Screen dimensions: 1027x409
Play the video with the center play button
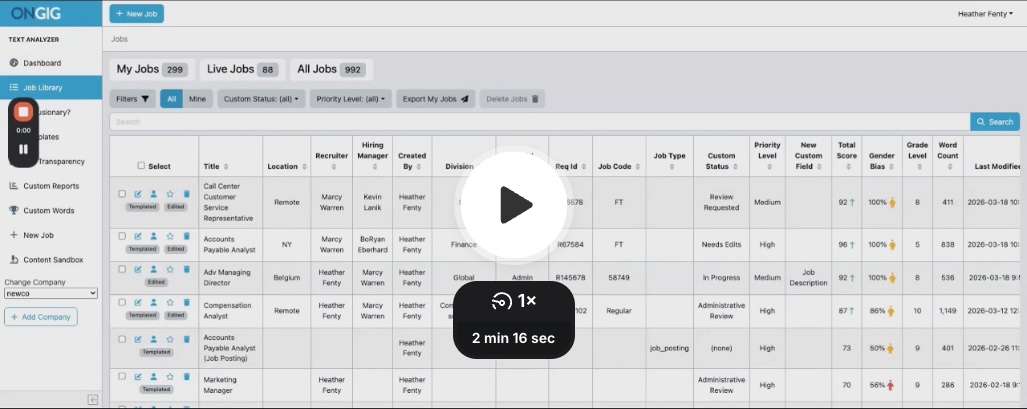pyautogui.click(x=515, y=205)
